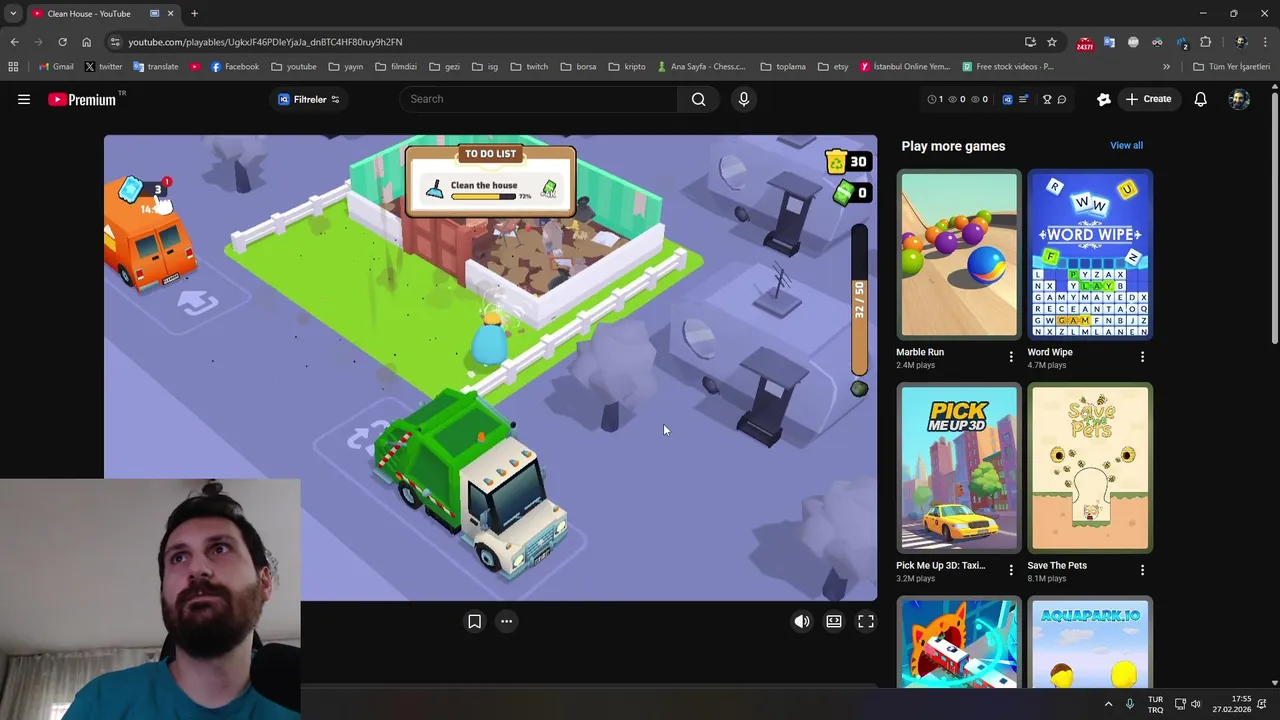Click the Playables icon beside Create
Image resolution: width=1280 pixels, height=720 pixels.
1104,99
